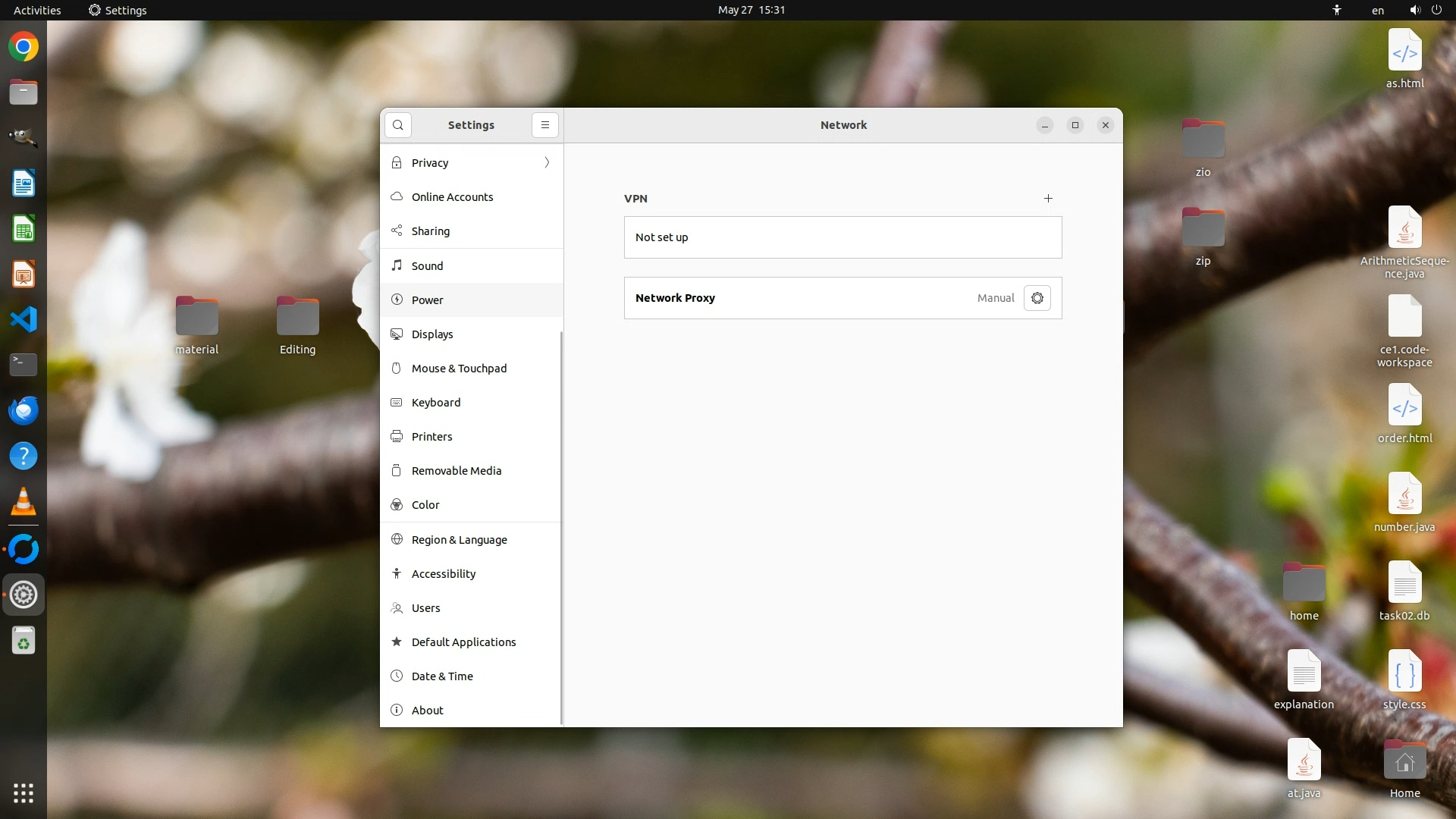1456x819 pixels.
Task: Click the Network Proxy row label
Action: tap(675, 298)
